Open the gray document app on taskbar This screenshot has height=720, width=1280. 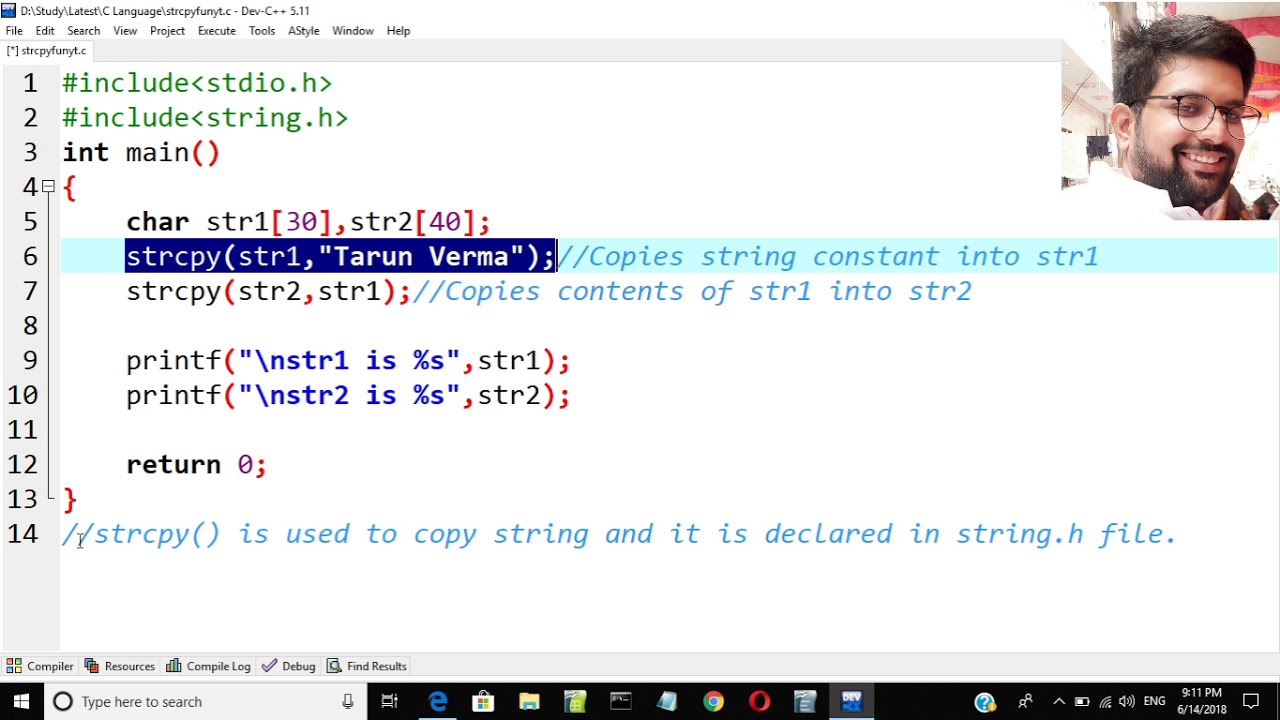(x=805, y=702)
